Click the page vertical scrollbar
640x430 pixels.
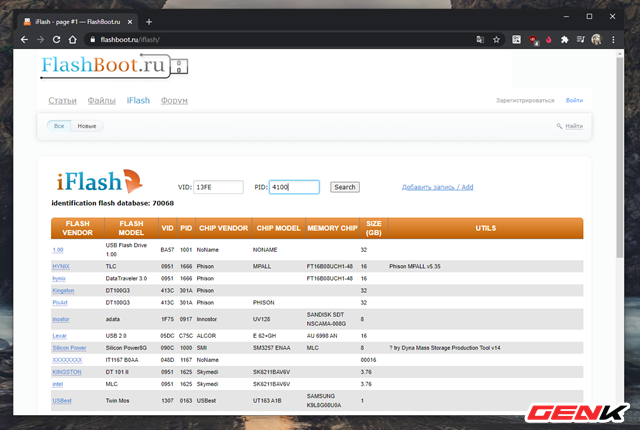pos(620,157)
